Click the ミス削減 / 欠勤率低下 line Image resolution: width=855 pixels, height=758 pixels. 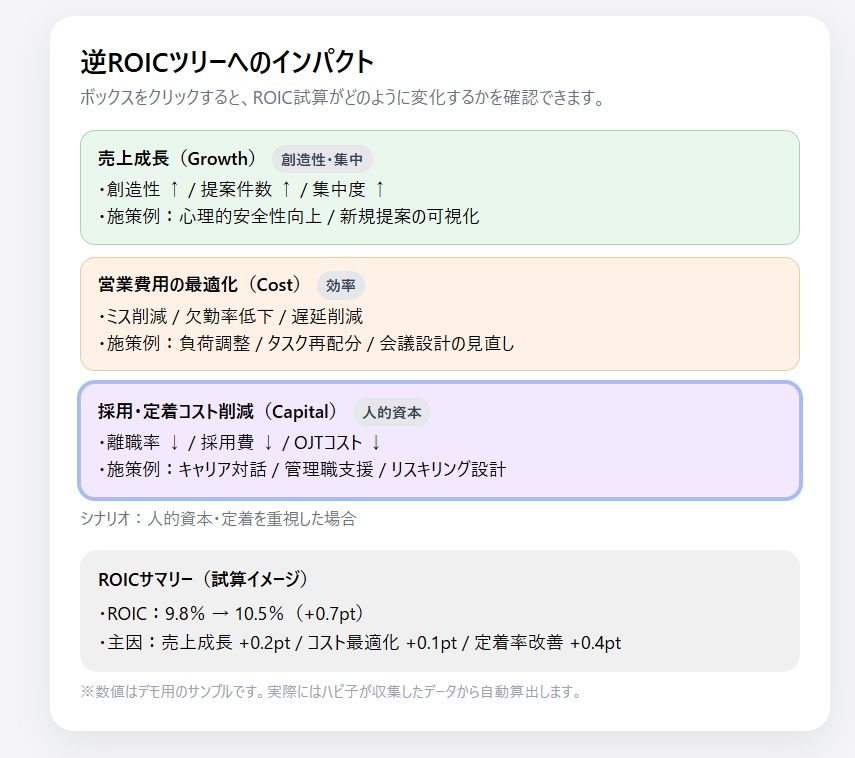(x=232, y=316)
